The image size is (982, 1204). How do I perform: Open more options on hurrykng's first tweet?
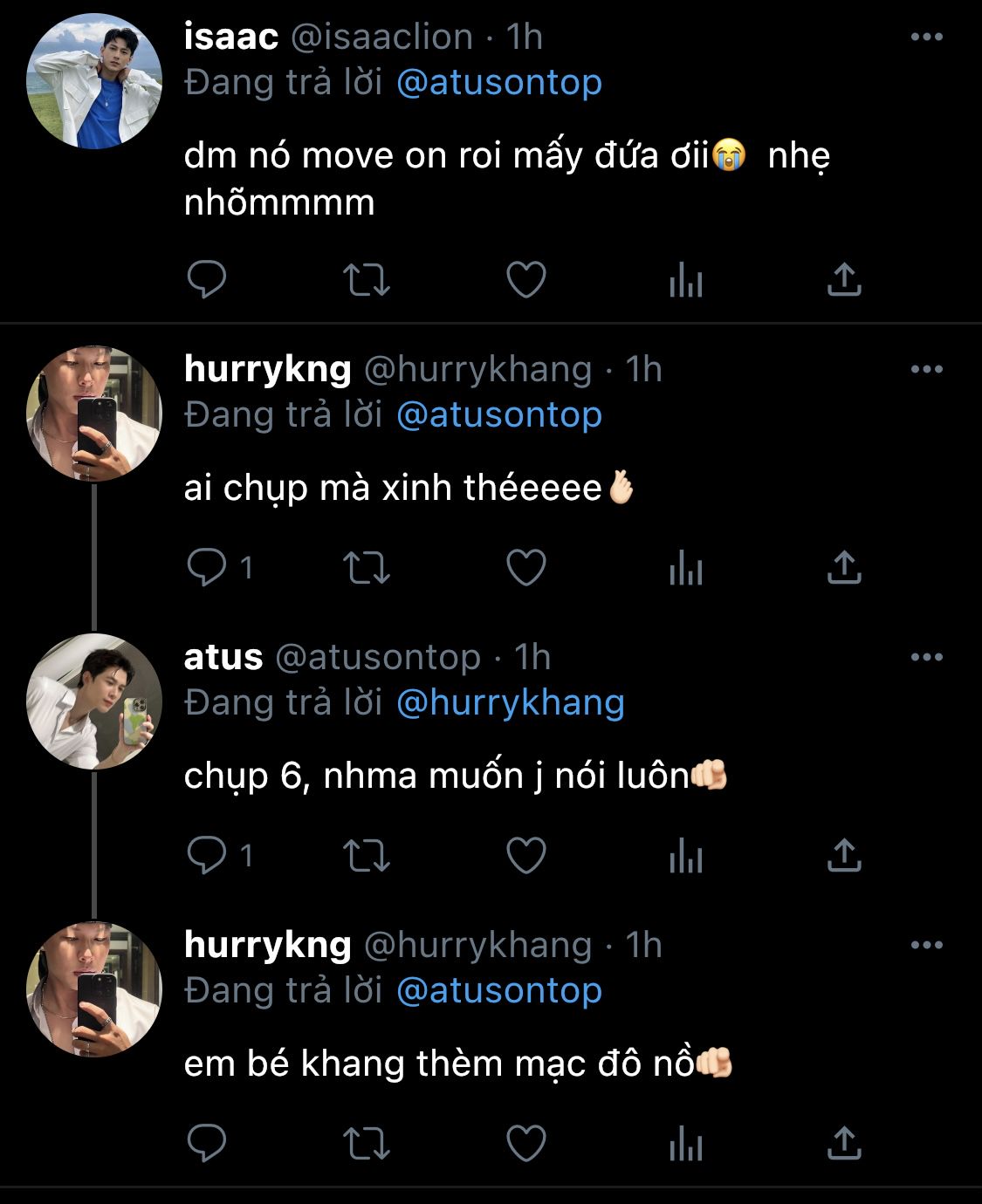926,370
